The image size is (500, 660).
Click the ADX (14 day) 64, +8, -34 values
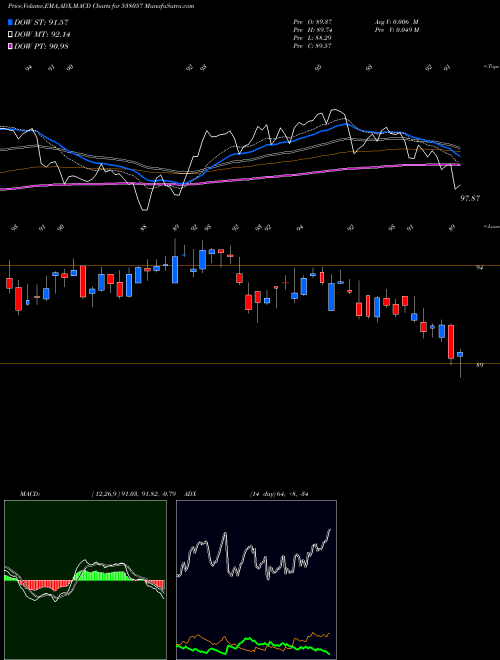coord(279,494)
